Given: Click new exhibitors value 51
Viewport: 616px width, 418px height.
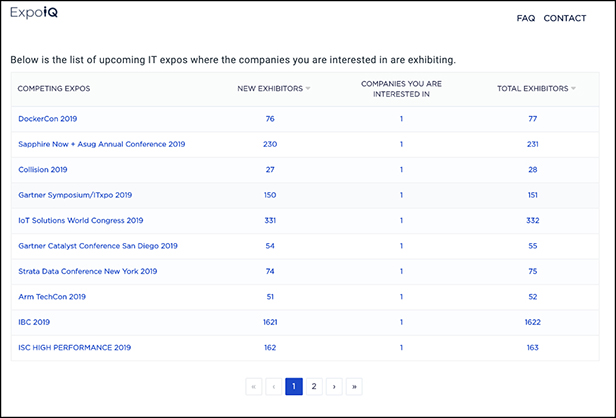Looking at the screenshot, I should 270,297.
